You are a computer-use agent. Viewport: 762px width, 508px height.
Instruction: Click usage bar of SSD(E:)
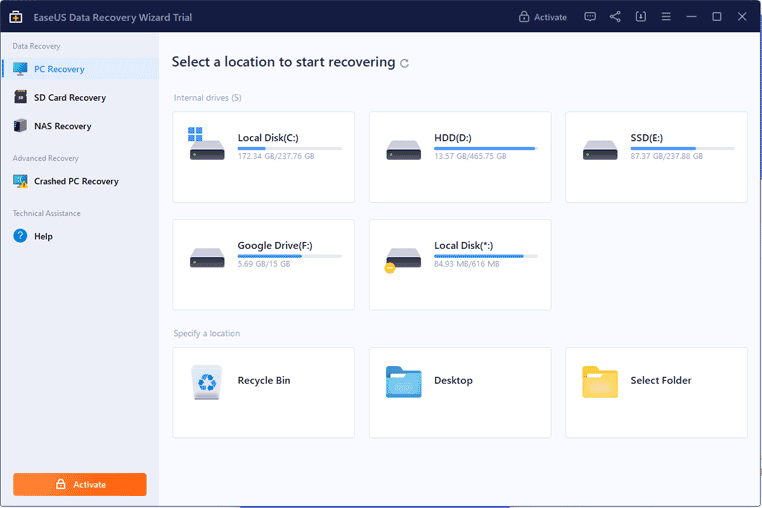[682, 148]
